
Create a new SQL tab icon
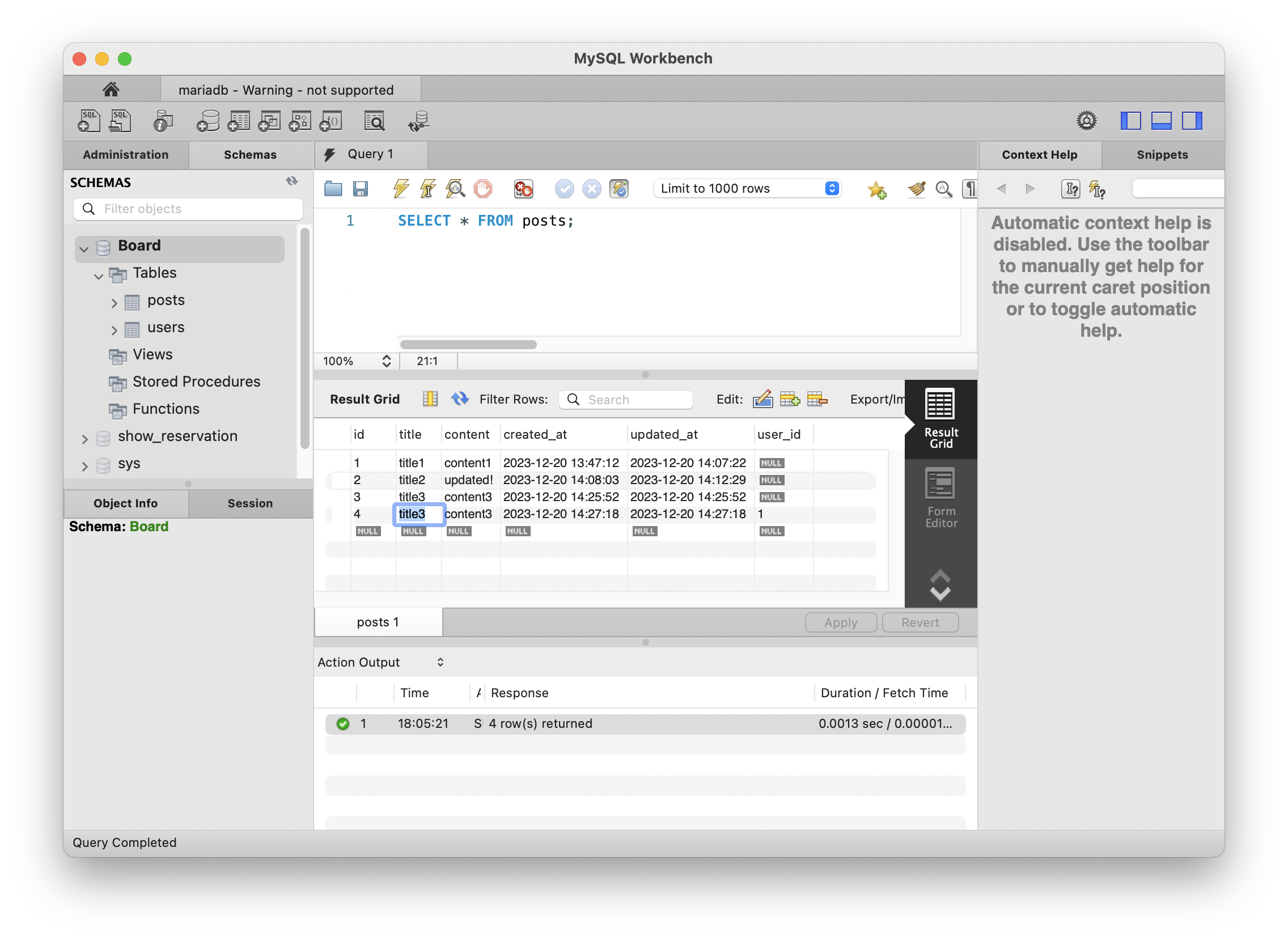click(88, 121)
